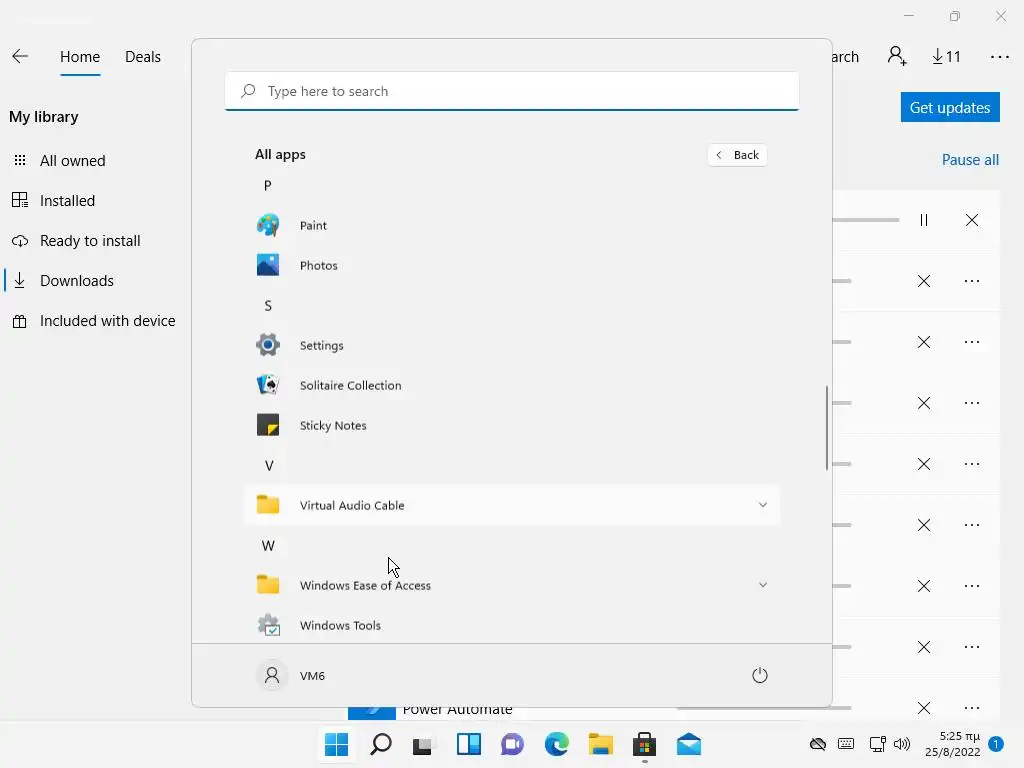Open the touch keyboard tray icon
The width and height of the screenshot is (1024, 768).
point(846,744)
